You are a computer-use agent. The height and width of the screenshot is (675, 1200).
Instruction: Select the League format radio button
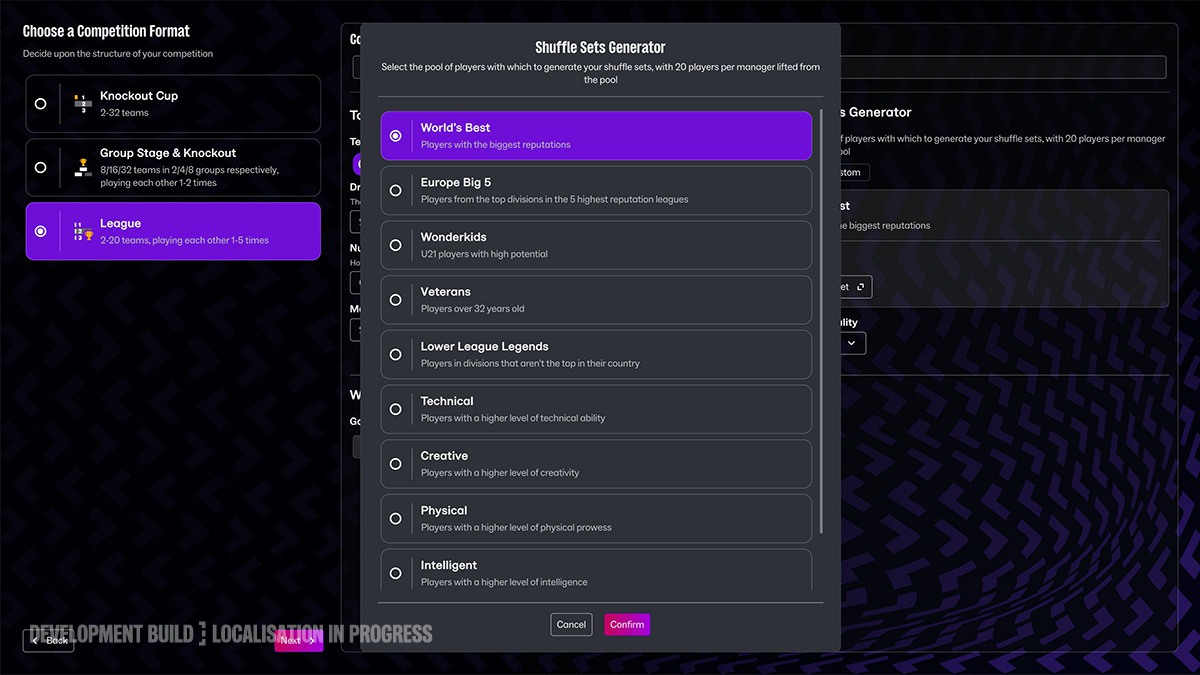(x=40, y=231)
